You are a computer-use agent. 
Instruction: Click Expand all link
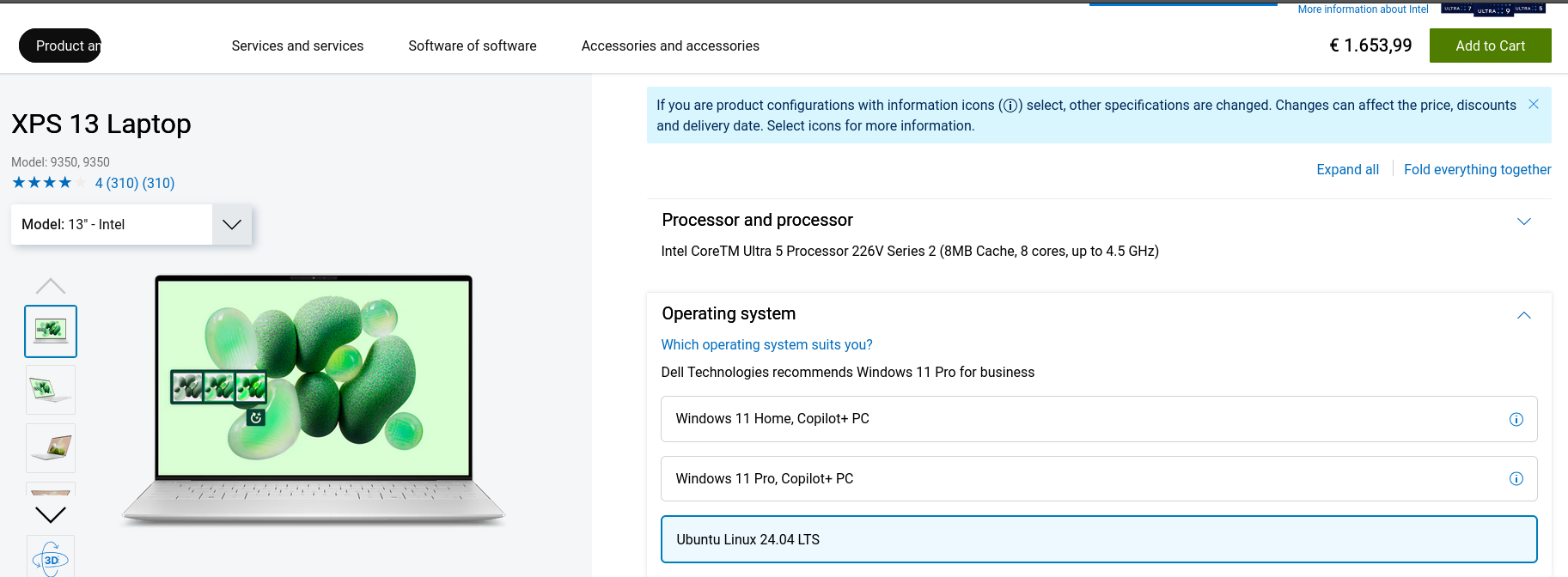click(x=1347, y=169)
